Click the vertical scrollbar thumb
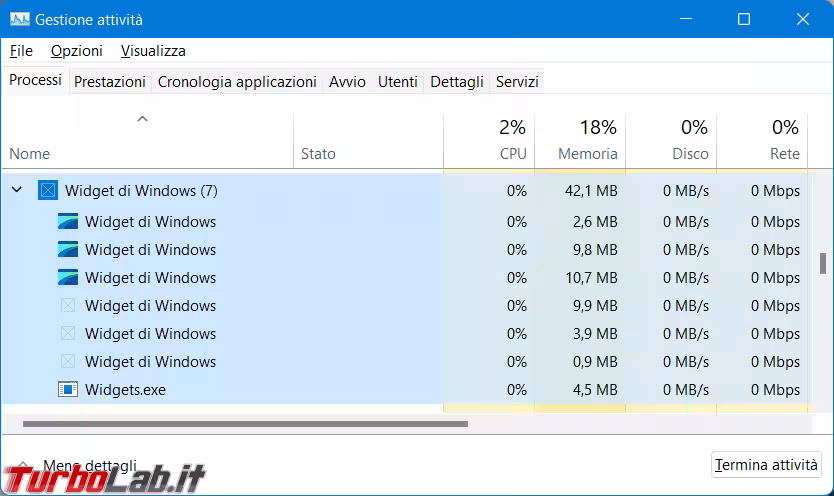Image resolution: width=834 pixels, height=496 pixels. [823, 261]
